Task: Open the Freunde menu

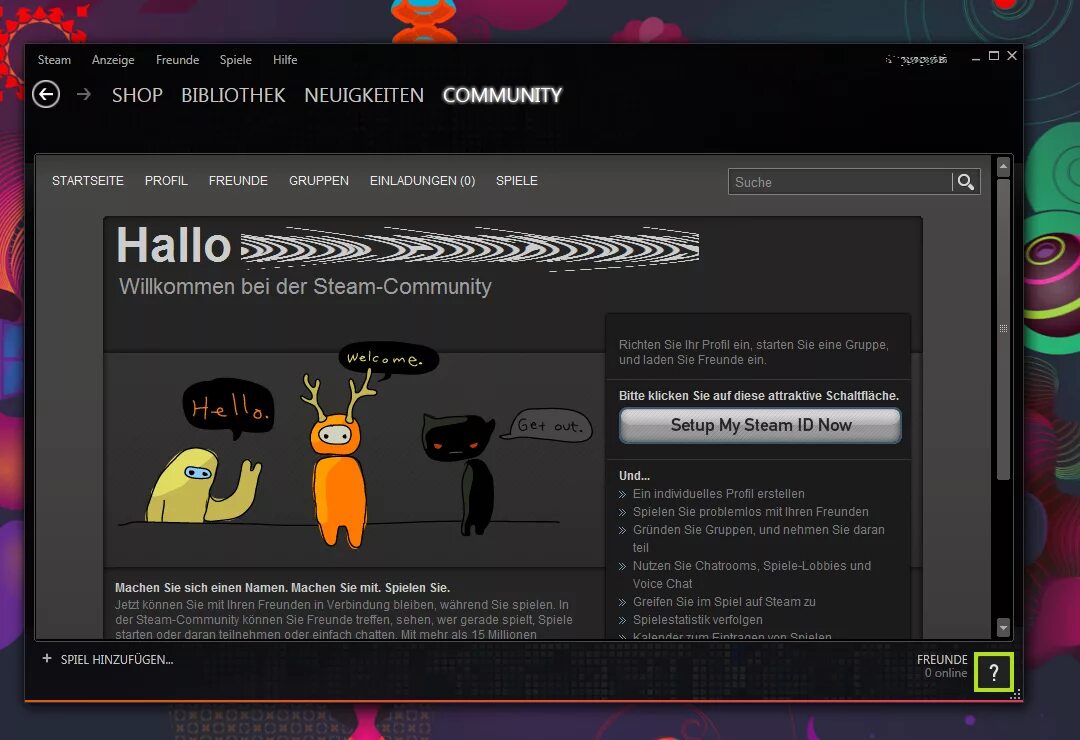Action: pyautogui.click(x=177, y=60)
